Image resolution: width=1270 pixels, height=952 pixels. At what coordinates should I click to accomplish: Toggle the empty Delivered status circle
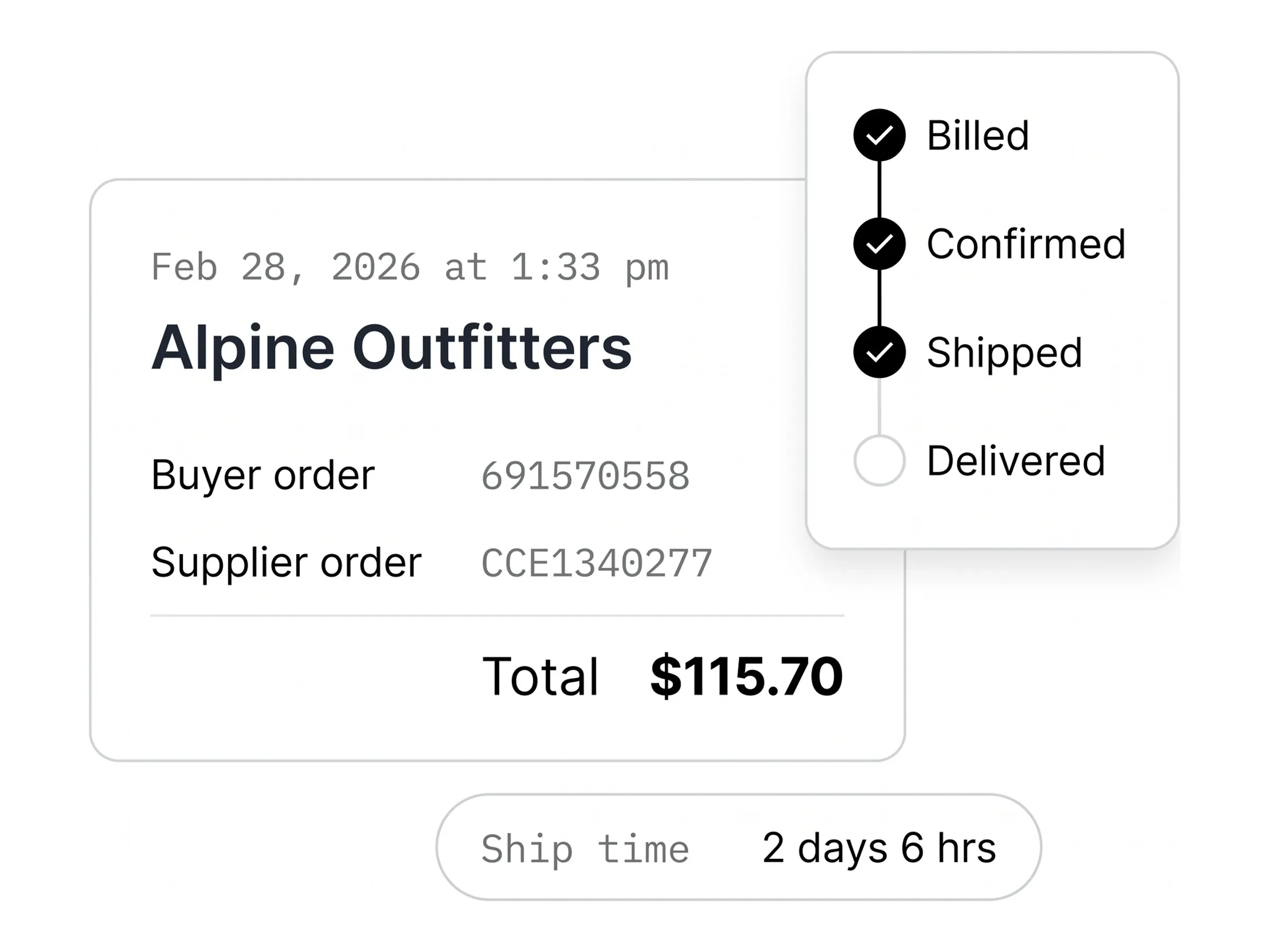[x=879, y=460]
